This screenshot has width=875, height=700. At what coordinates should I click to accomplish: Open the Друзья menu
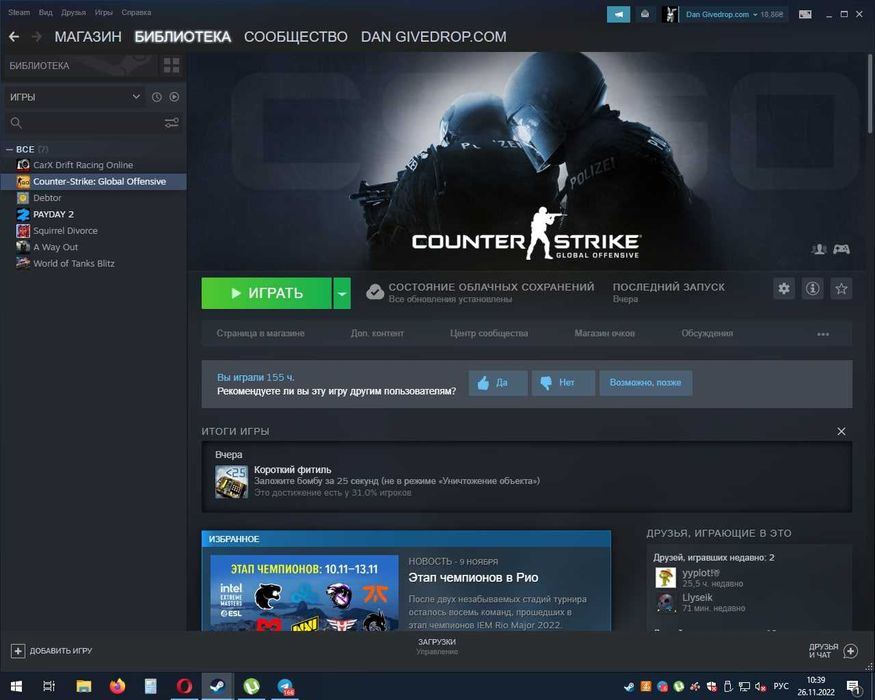(74, 12)
